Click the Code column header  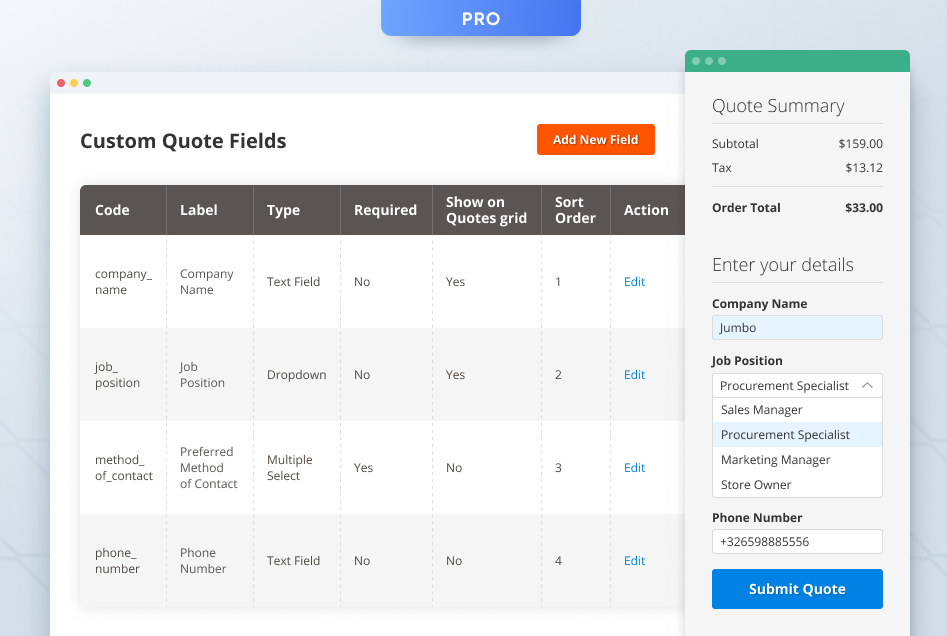point(112,210)
